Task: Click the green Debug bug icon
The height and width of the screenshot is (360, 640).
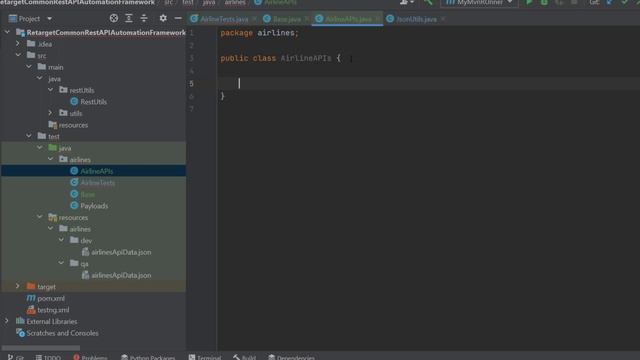Action: point(544,2)
